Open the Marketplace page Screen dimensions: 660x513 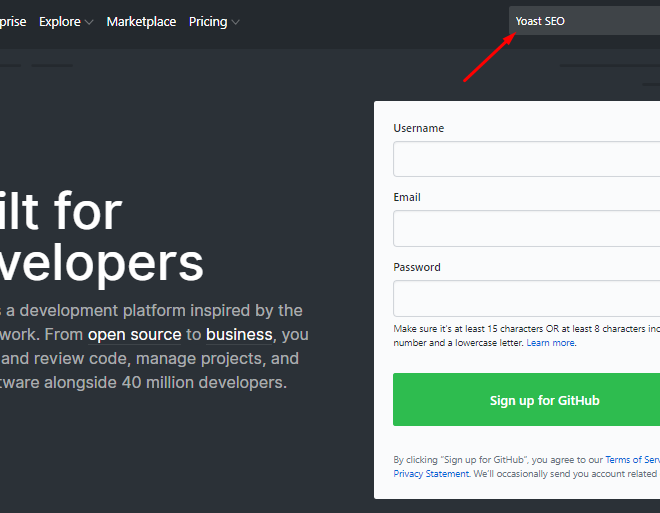[x=141, y=21]
